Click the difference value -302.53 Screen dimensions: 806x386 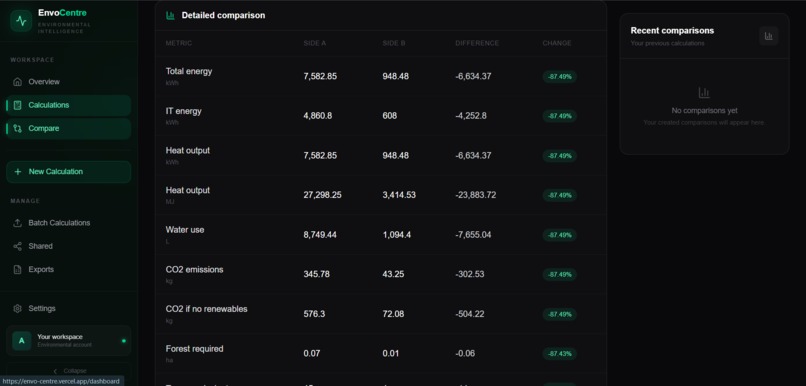click(470, 274)
